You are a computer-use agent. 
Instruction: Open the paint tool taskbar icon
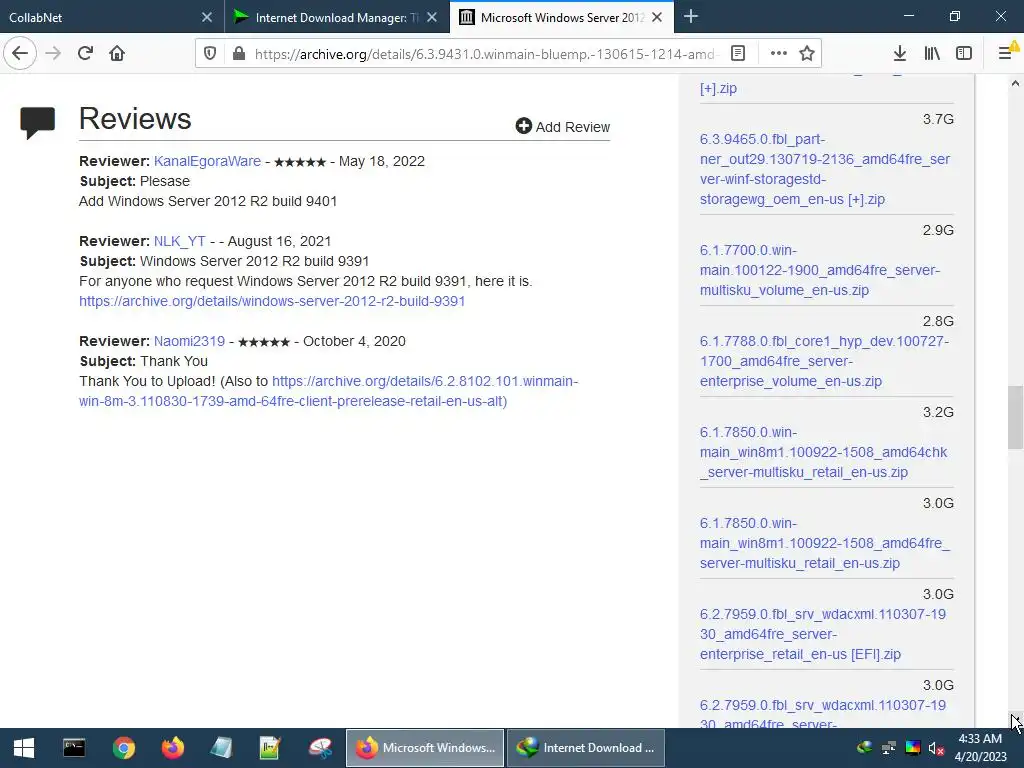(320, 748)
